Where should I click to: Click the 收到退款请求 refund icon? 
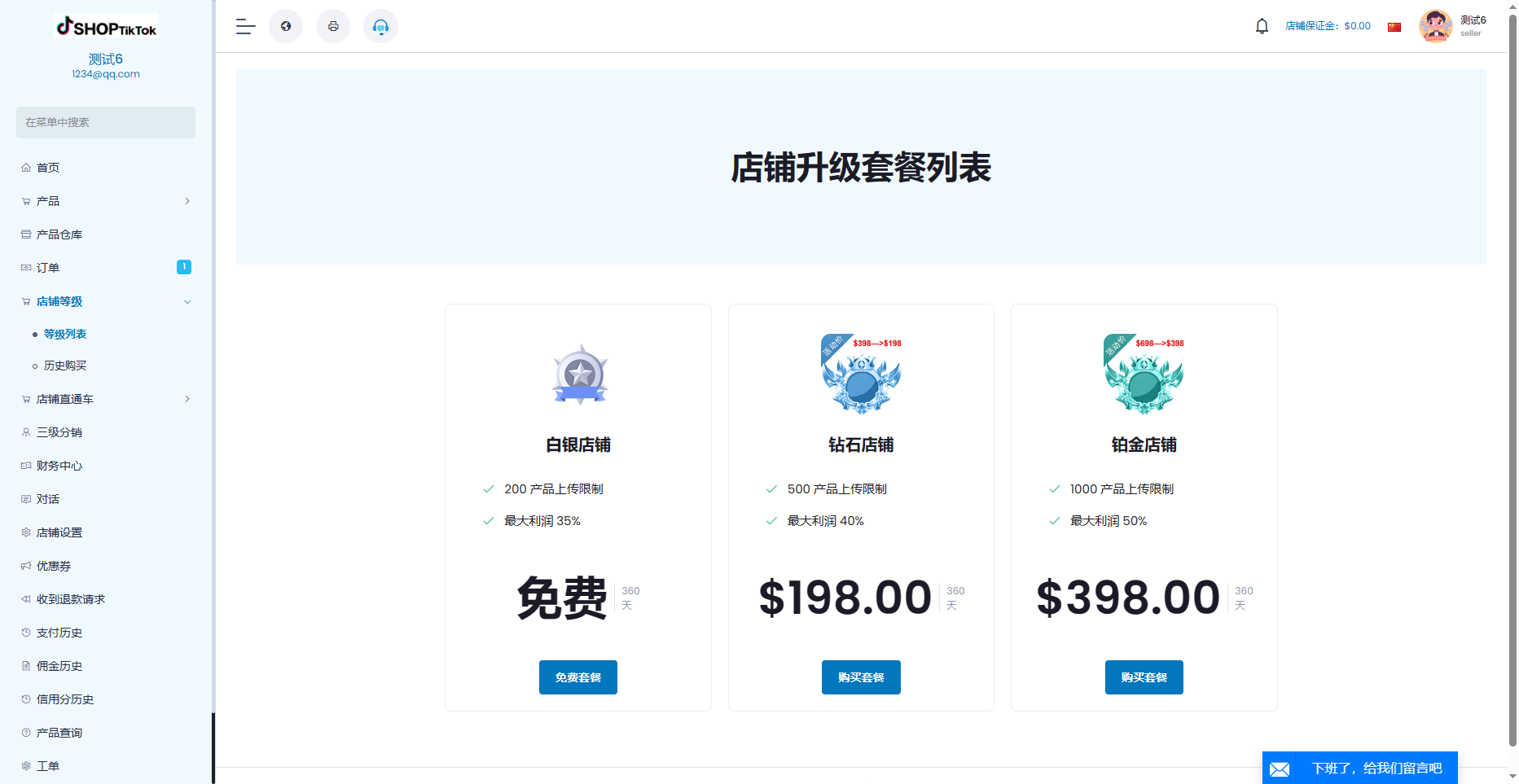(26, 599)
